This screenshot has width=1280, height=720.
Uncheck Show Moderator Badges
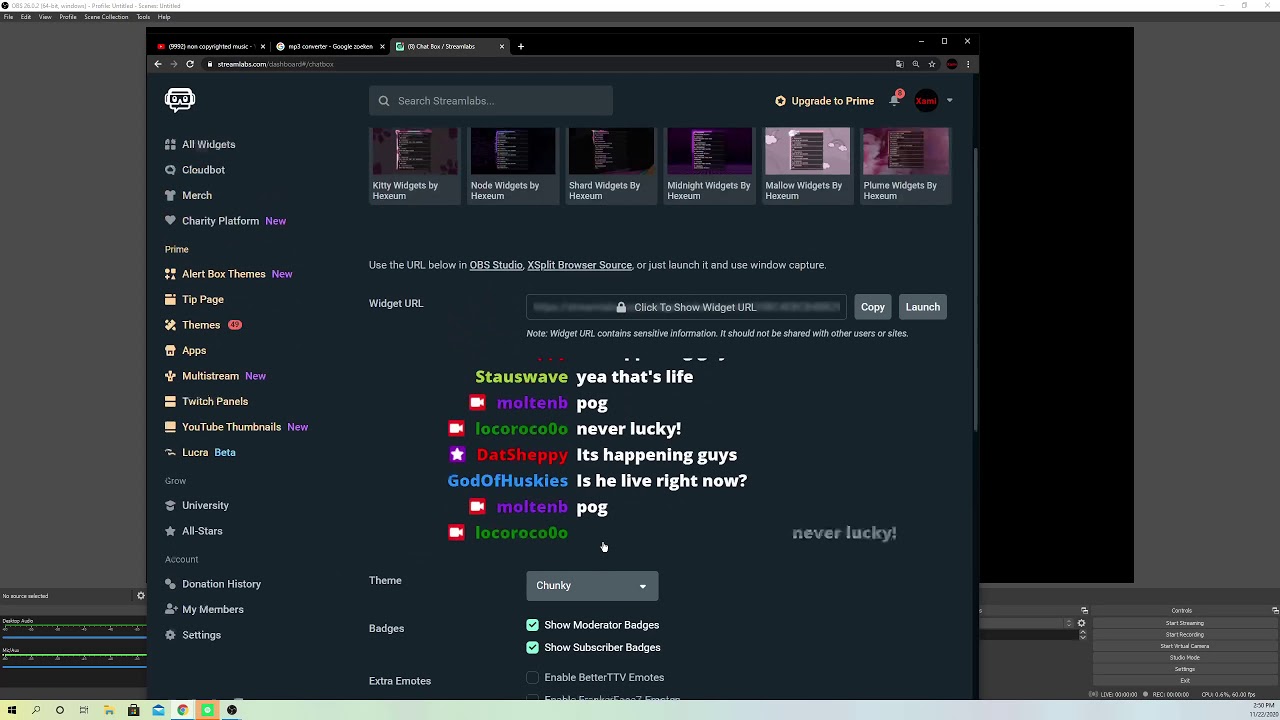click(532, 625)
